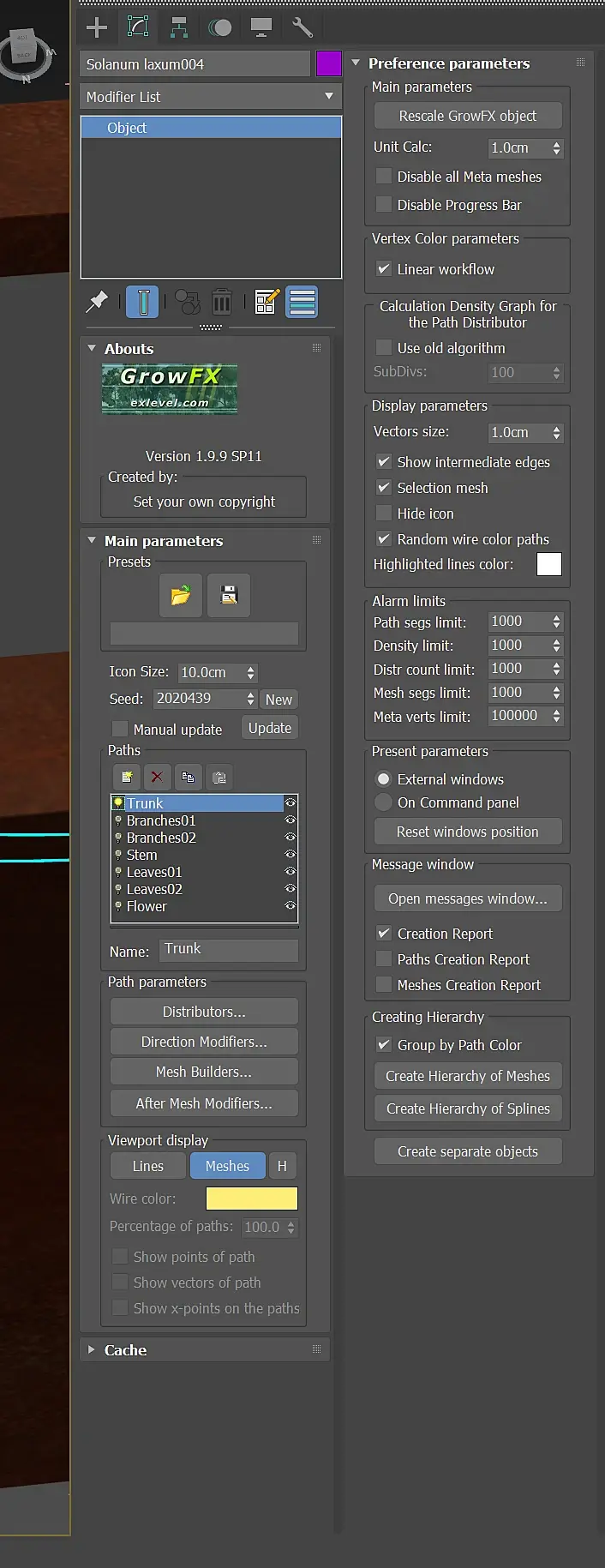Click Load preset folder icon

click(x=181, y=595)
